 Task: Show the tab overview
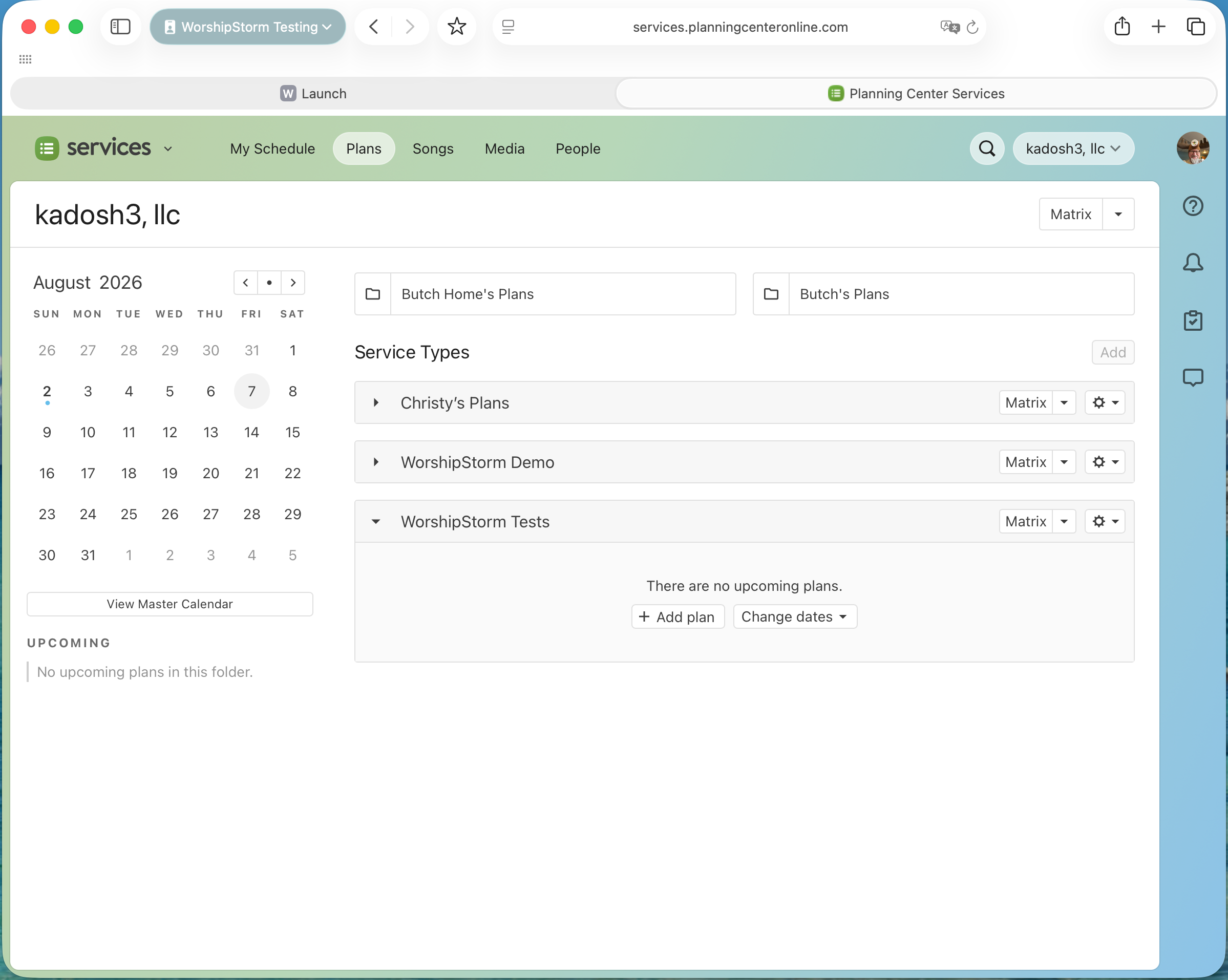pyautogui.click(x=1196, y=27)
